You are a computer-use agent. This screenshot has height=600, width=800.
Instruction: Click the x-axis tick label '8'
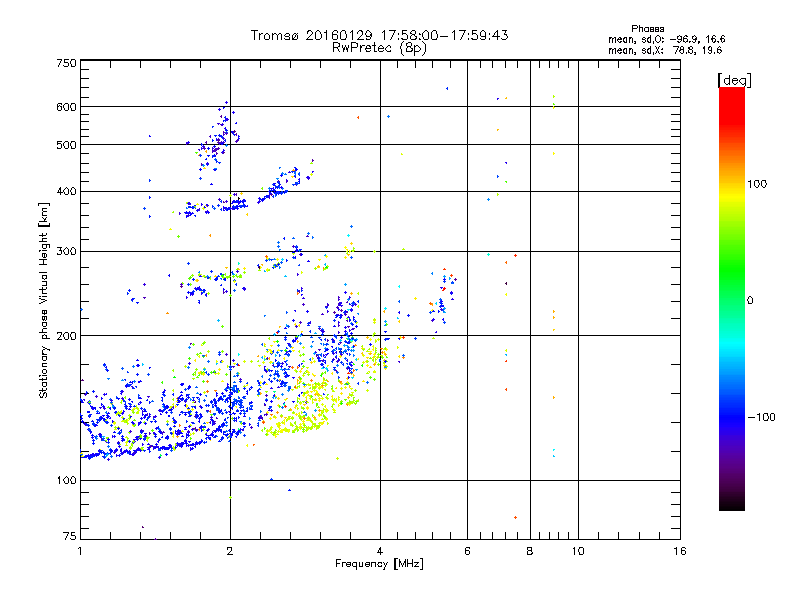[x=530, y=551]
